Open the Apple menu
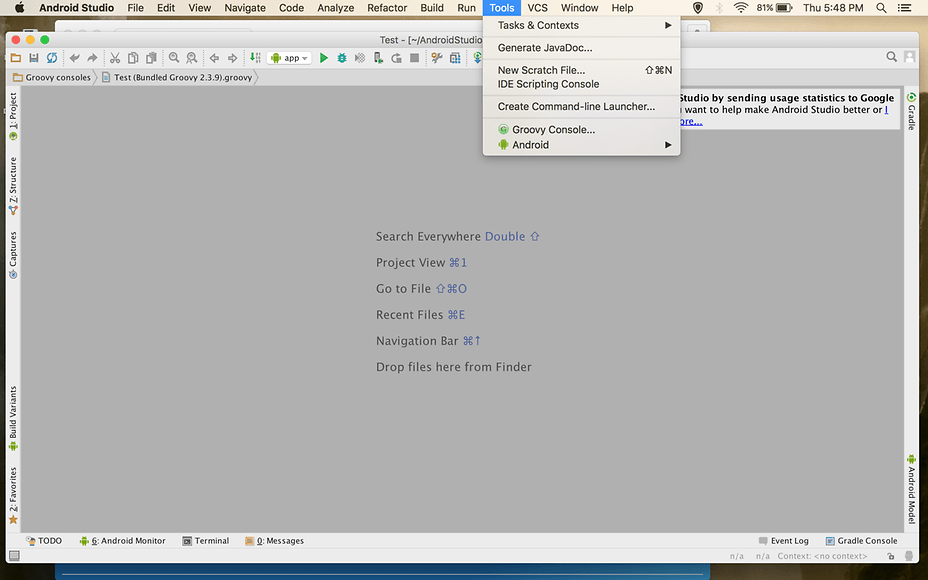This screenshot has width=928, height=580. tap(20, 8)
